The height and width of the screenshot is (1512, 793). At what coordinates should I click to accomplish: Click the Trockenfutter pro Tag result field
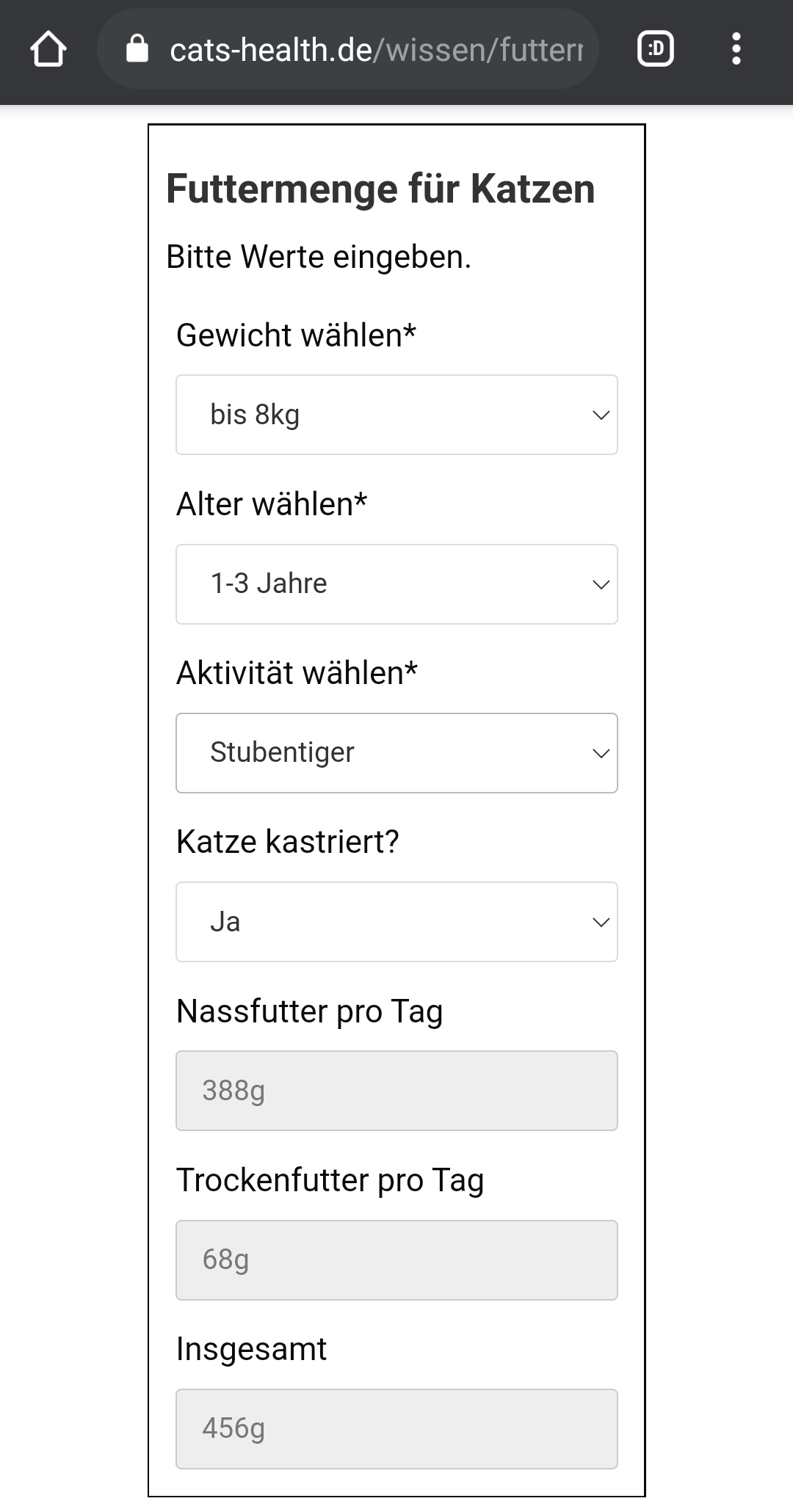(396, 1260)
